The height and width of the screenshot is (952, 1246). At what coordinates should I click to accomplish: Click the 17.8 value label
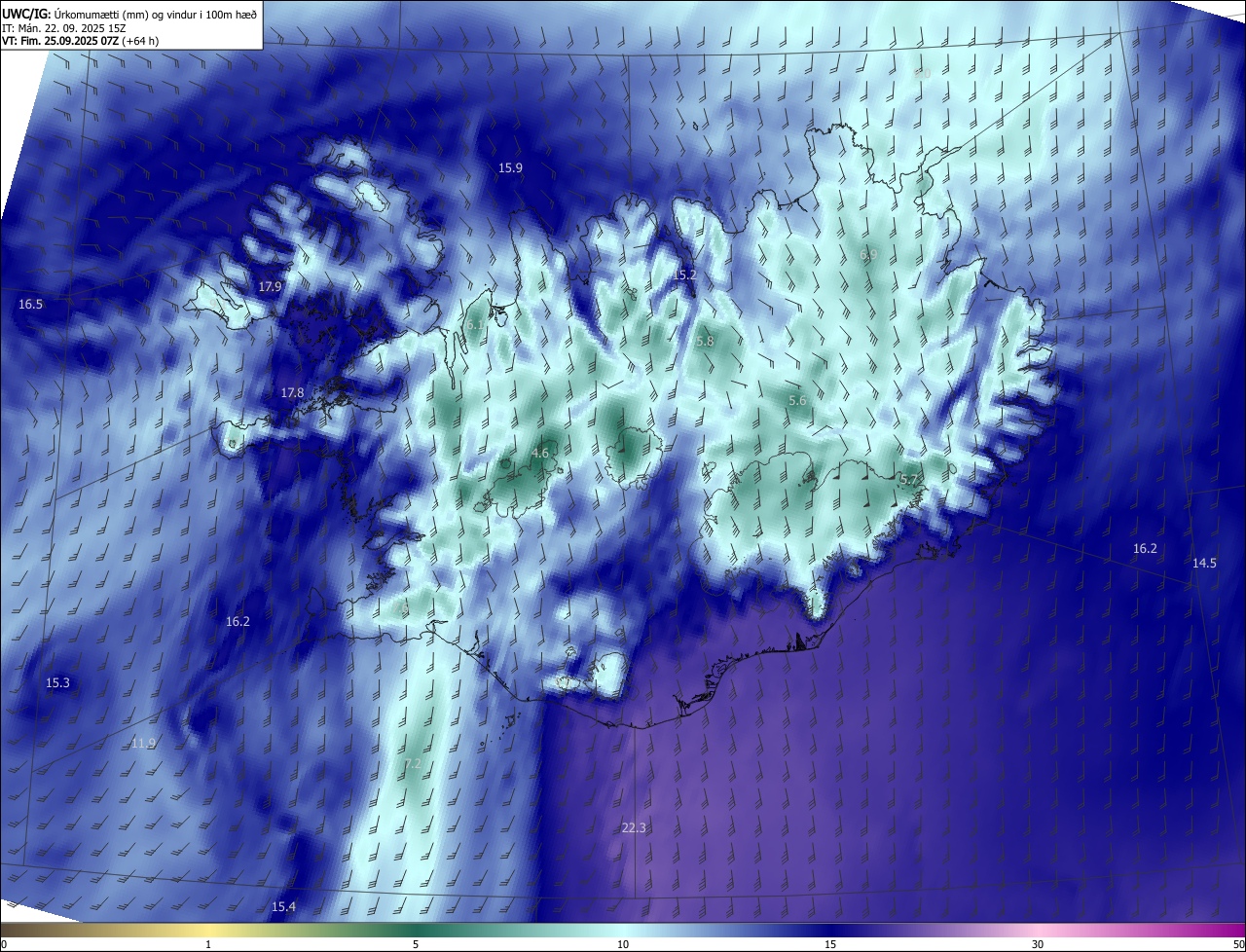tap(292, 392)
